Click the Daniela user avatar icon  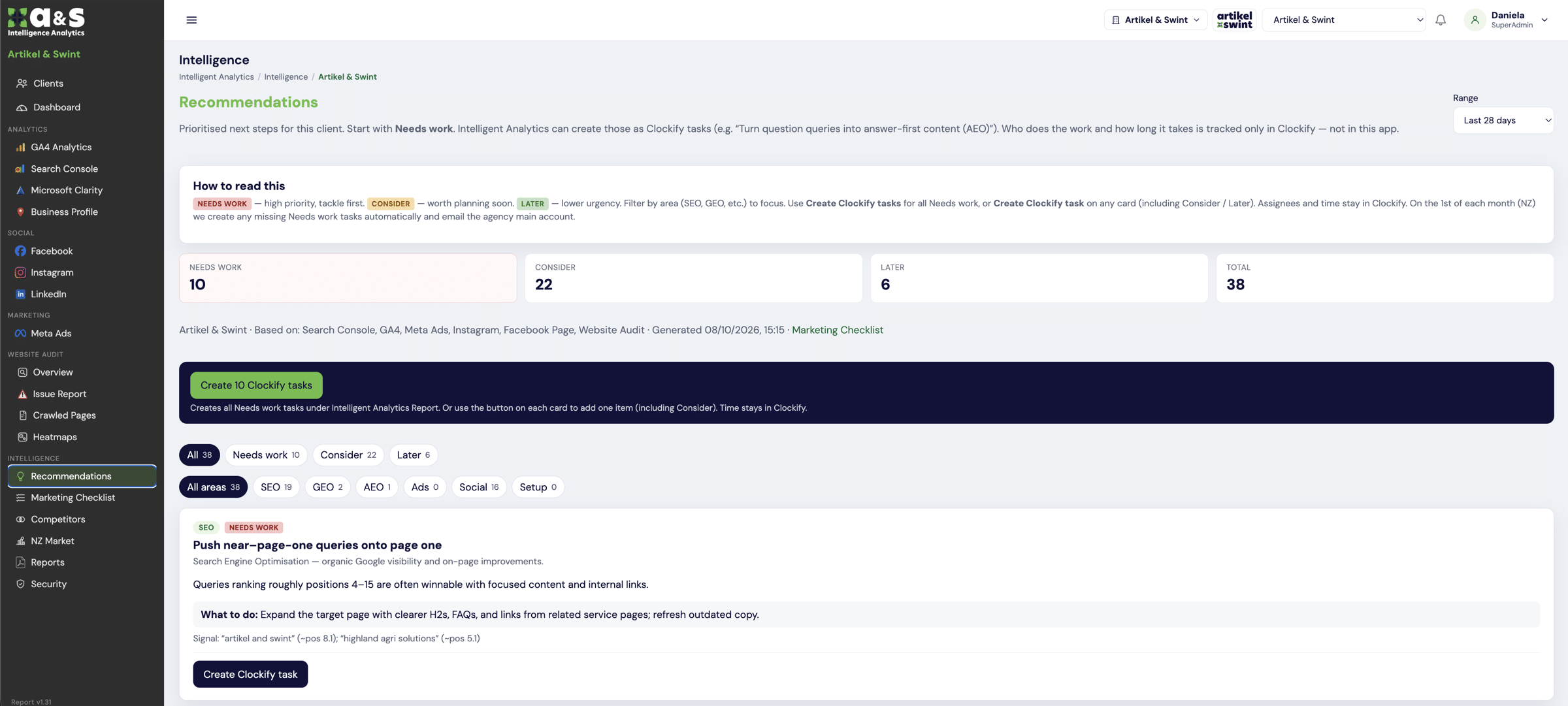(1475, 20)
